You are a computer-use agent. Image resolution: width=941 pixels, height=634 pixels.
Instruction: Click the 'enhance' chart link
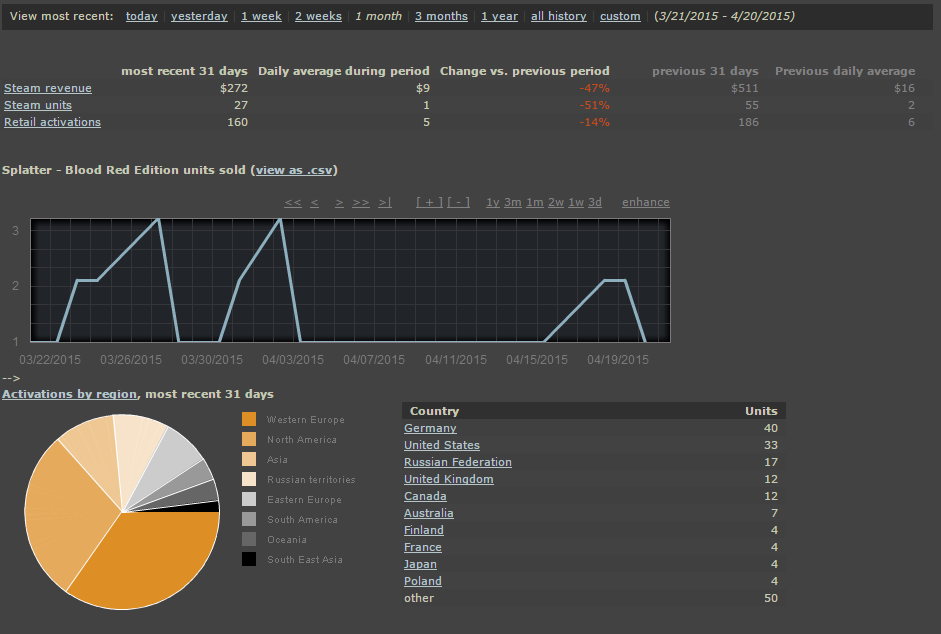click(646, 202)
